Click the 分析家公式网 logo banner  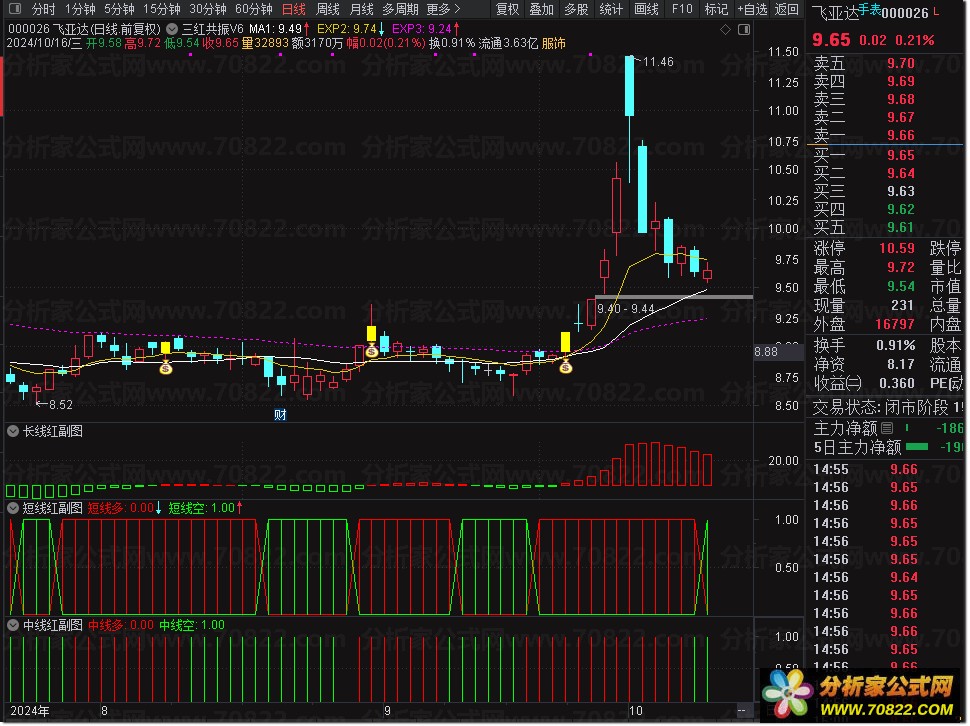pos(862,695)
